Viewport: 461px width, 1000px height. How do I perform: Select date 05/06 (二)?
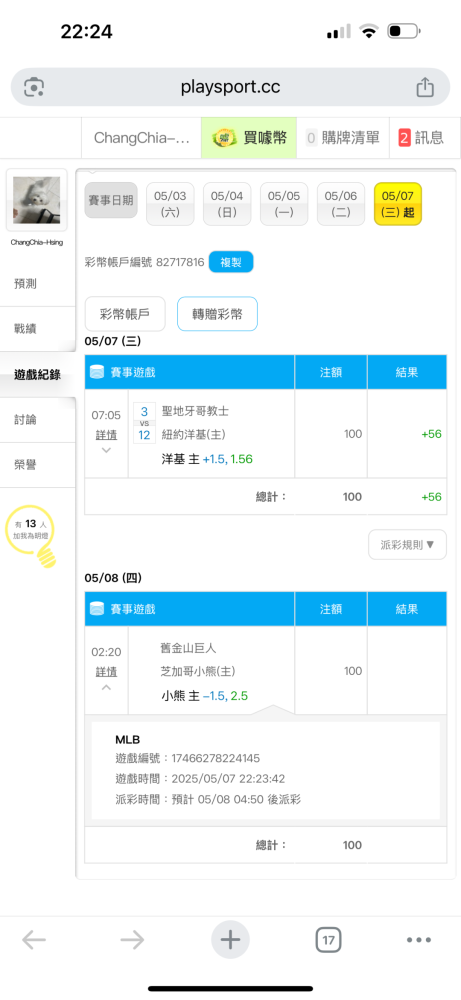click(341, 204)
